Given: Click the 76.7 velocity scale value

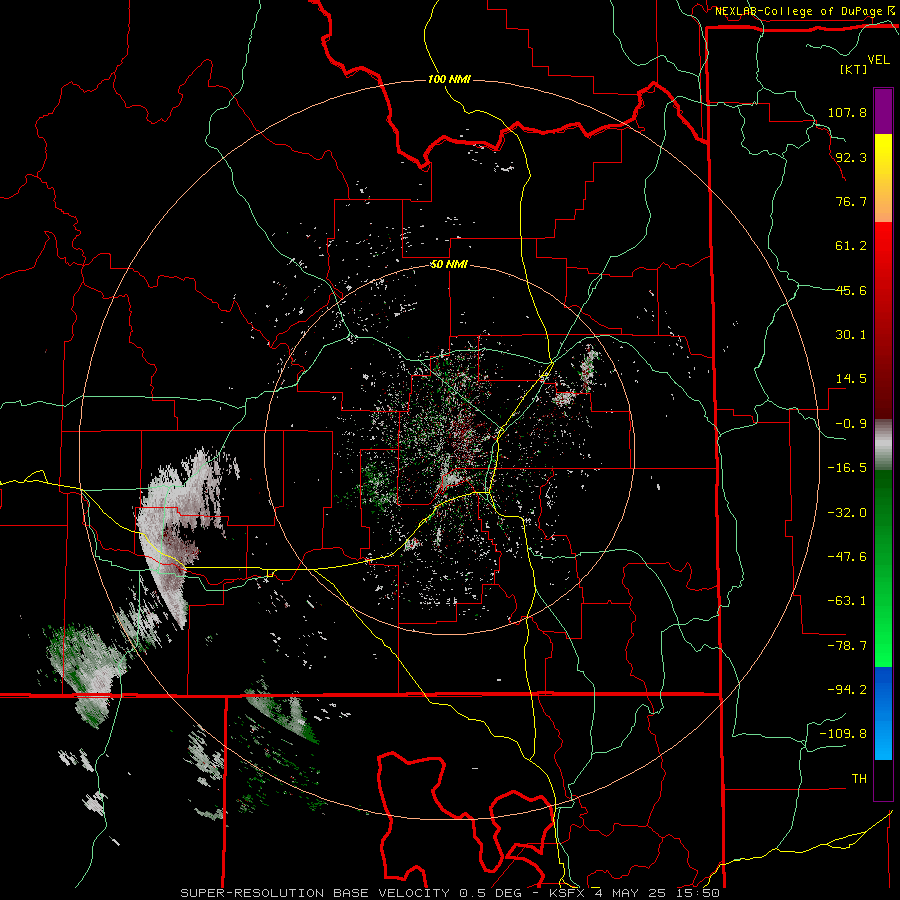Looking at the screenshot, I should (x=851, y=201).
